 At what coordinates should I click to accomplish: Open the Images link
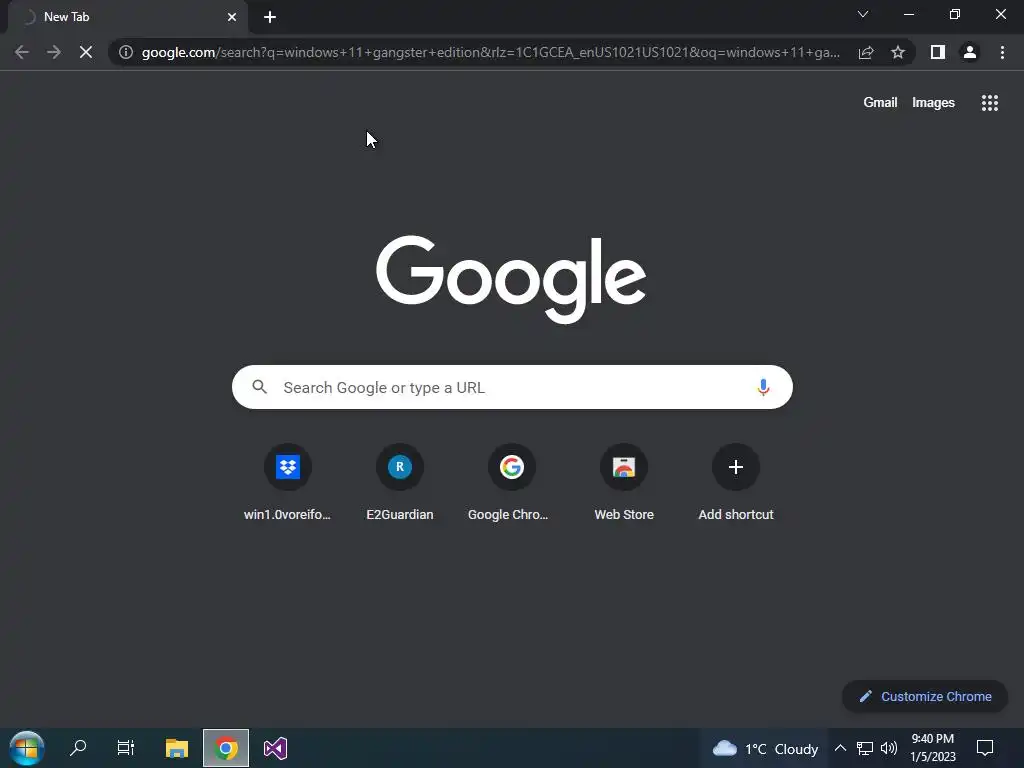click(933, 103)
